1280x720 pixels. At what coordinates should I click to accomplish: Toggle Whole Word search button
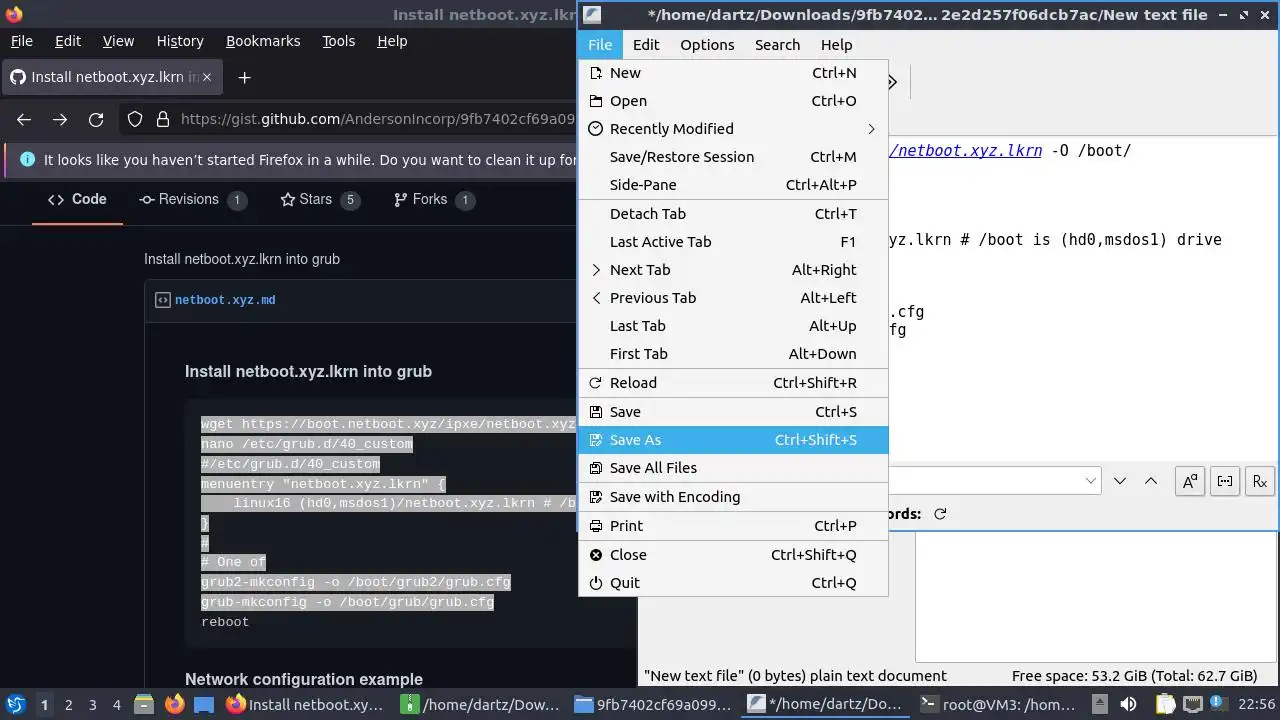[1225, 481]
